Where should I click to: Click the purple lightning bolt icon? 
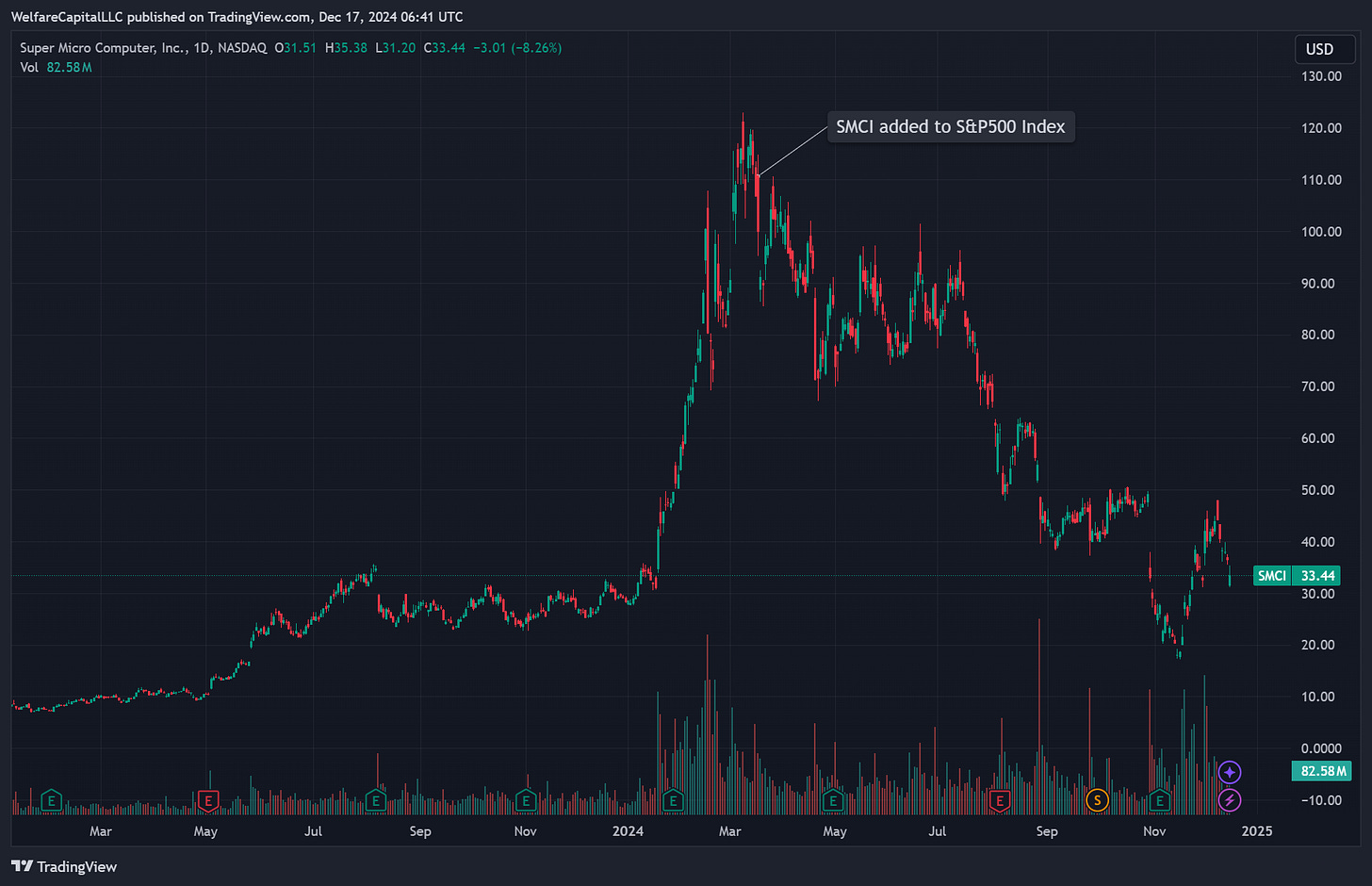tap(1230, 801)
